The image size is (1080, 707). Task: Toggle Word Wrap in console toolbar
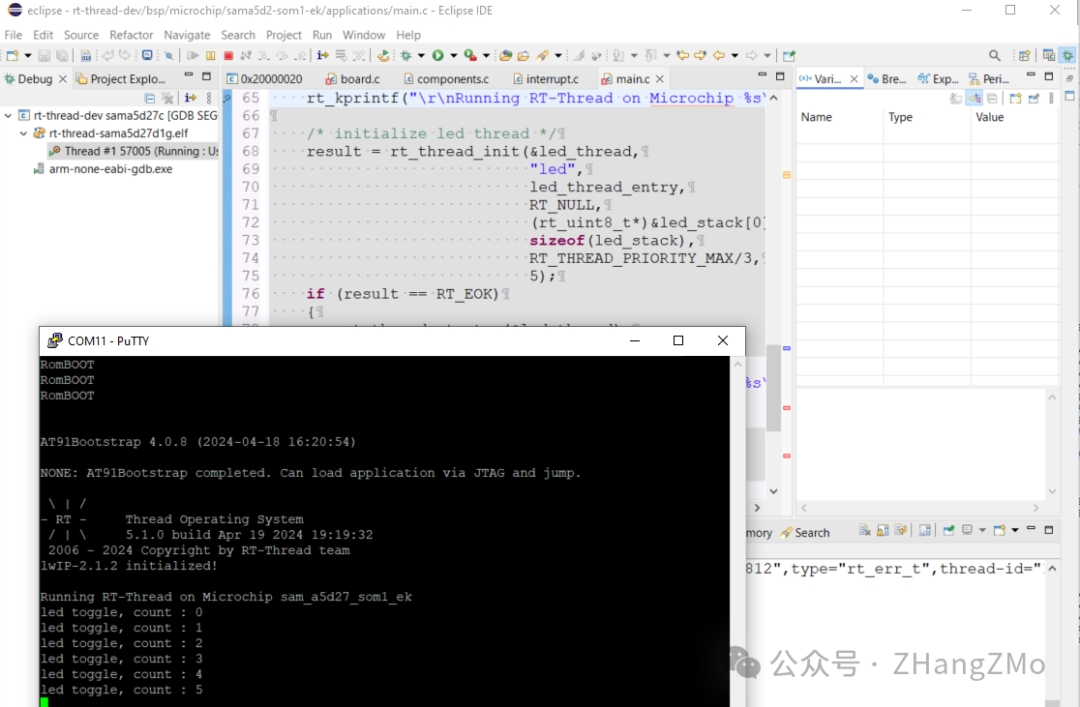(x=900, y=530)
